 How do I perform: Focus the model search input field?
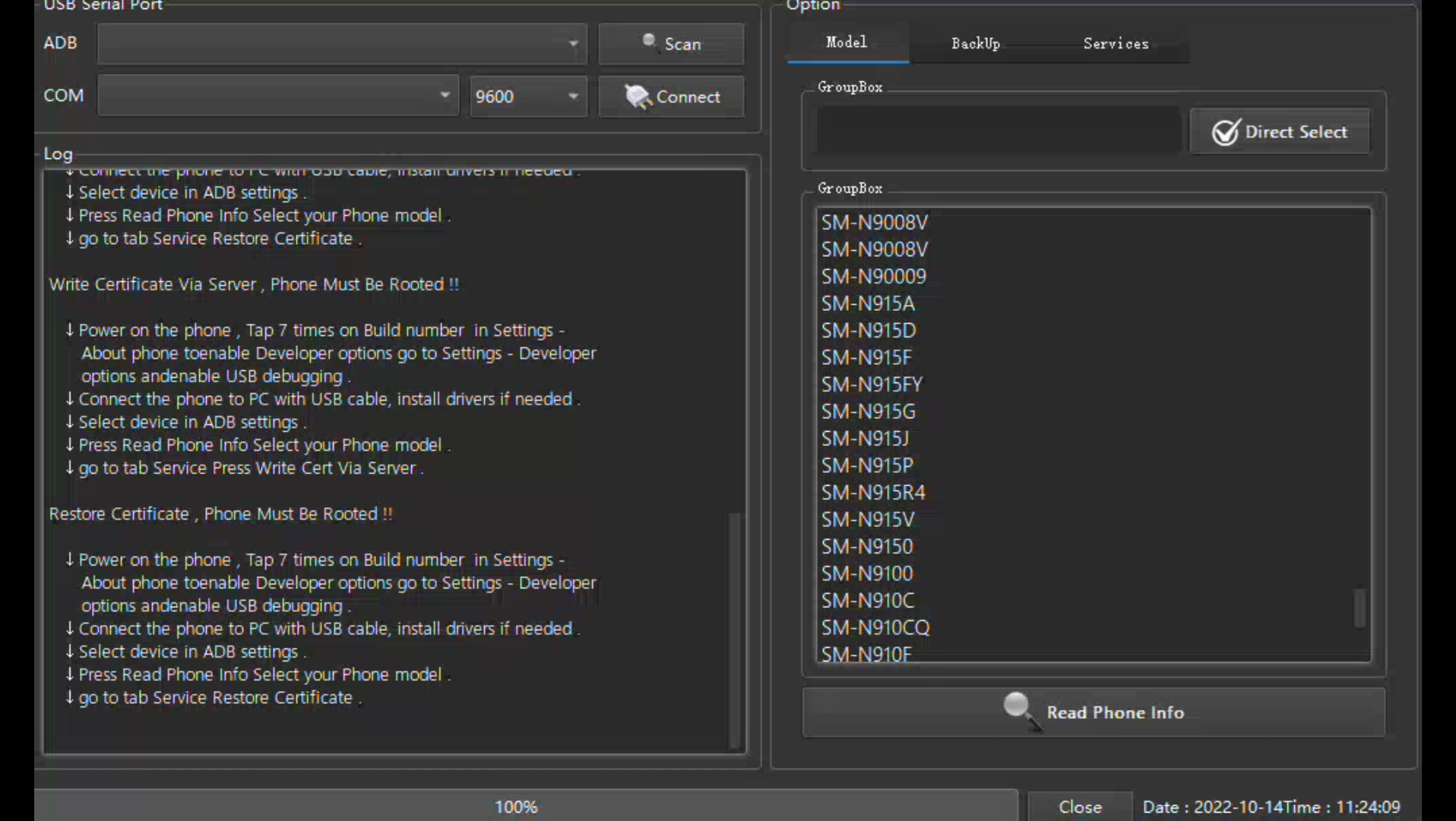coord(999,130)
